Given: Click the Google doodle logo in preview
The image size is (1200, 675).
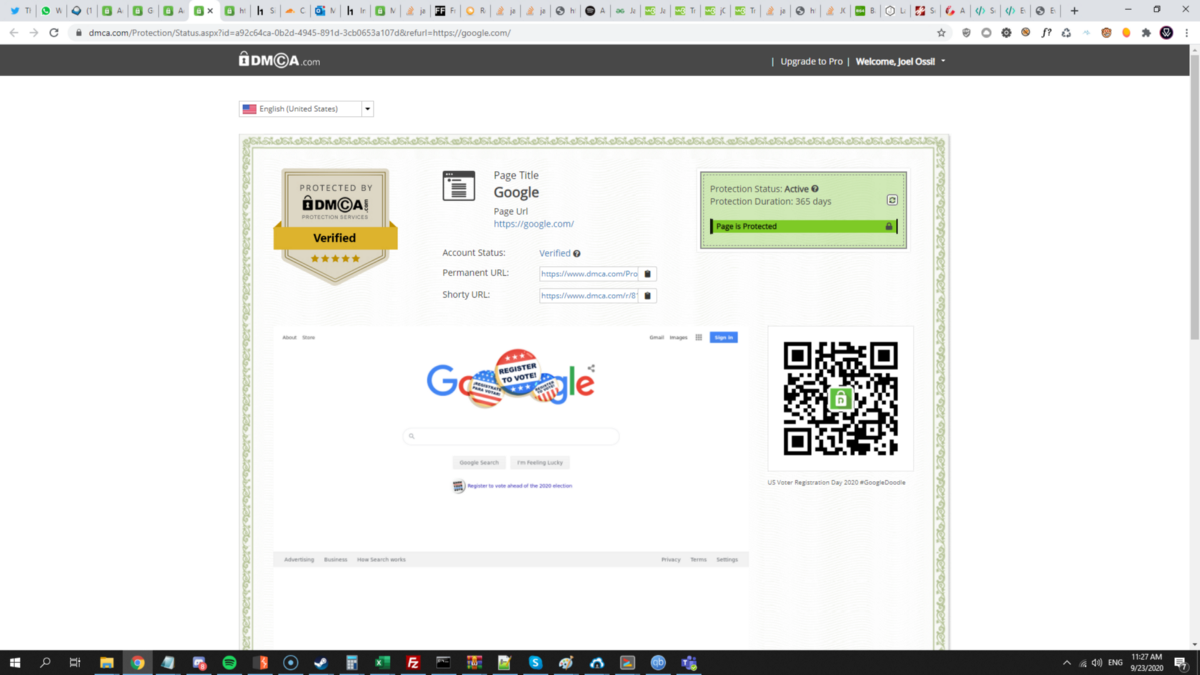Looking at the screenshot, I should [x=511, y=380].
